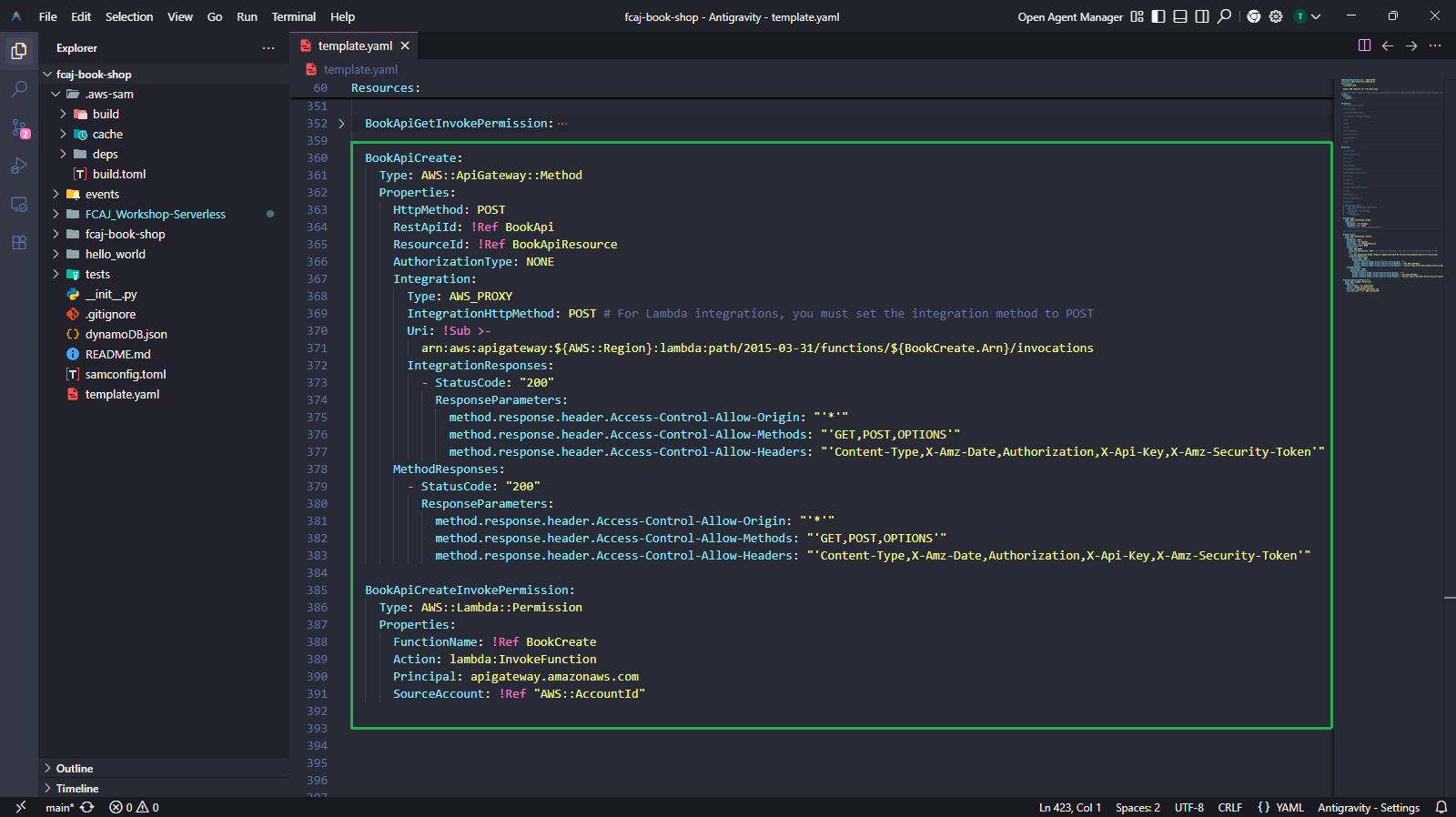The height and width of the screenshot is (817, 1456).
Task: Click the green T account avatar
Action: 1299,16
